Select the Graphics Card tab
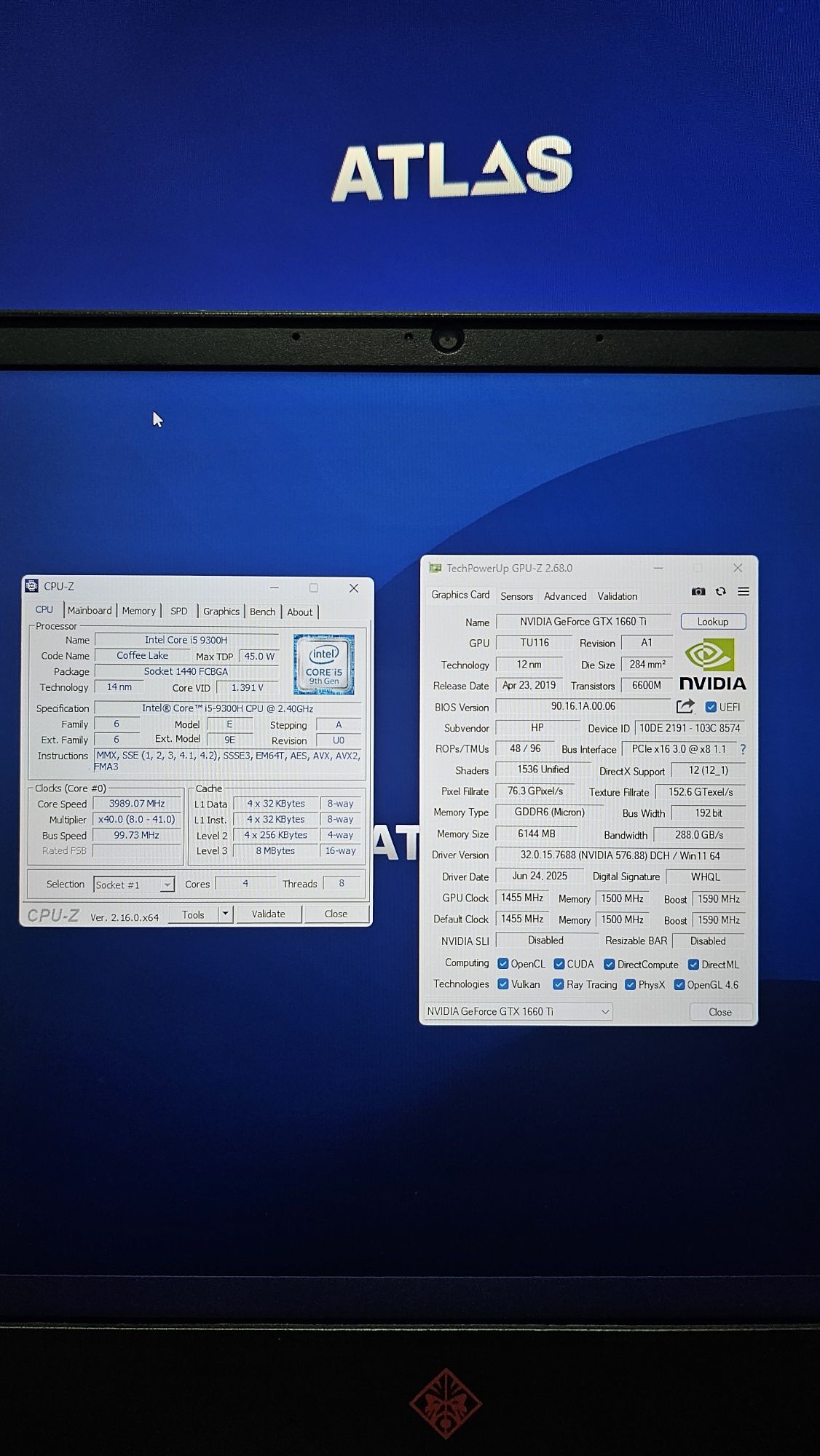Viewport: 820px width, 1456px height. point(460,595)
